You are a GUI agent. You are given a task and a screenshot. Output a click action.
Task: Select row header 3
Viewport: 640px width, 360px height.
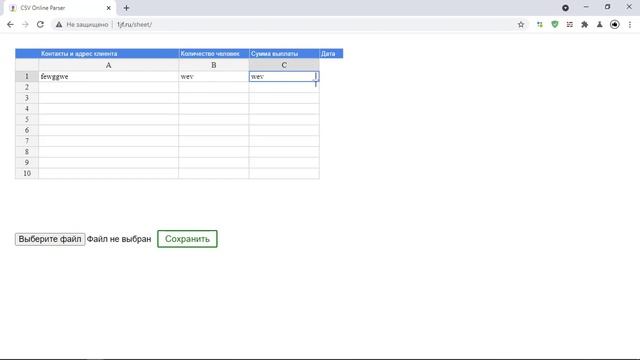pos(27,98)
